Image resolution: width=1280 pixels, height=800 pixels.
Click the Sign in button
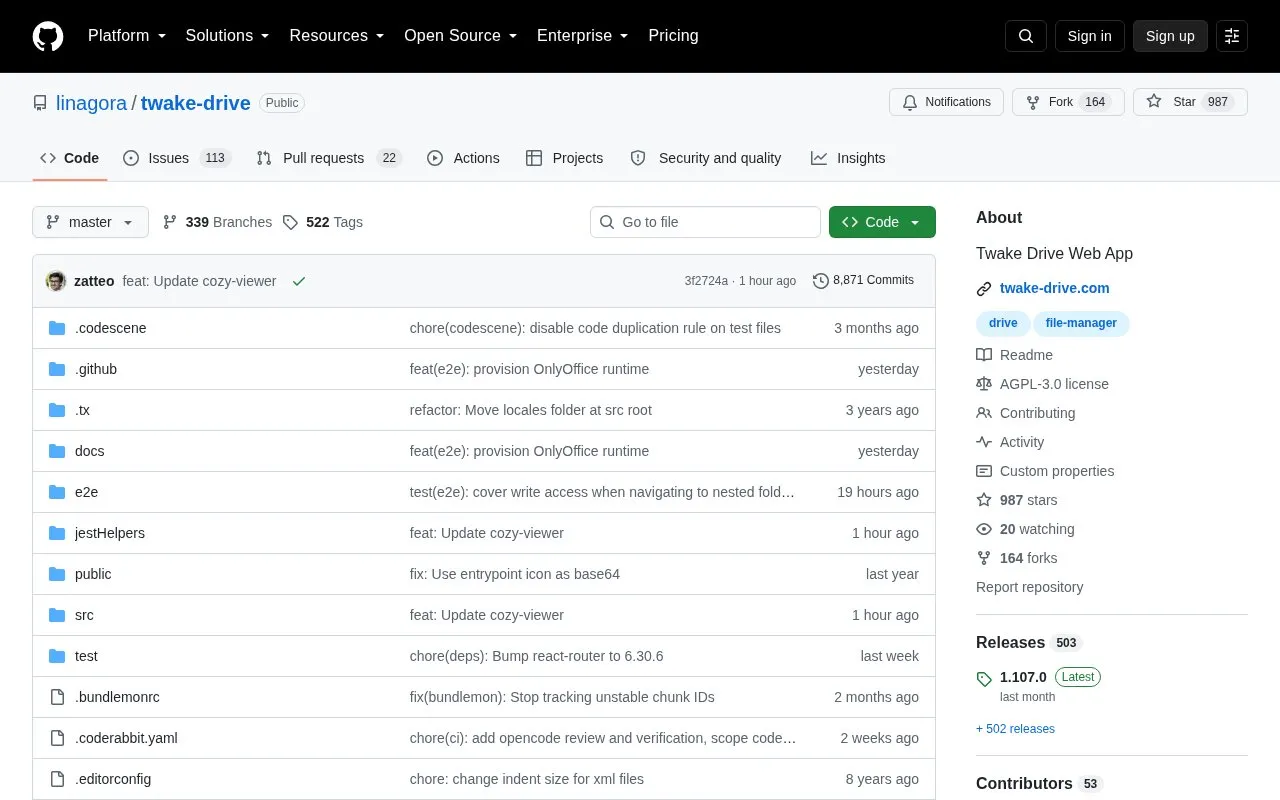[1089, 36]
